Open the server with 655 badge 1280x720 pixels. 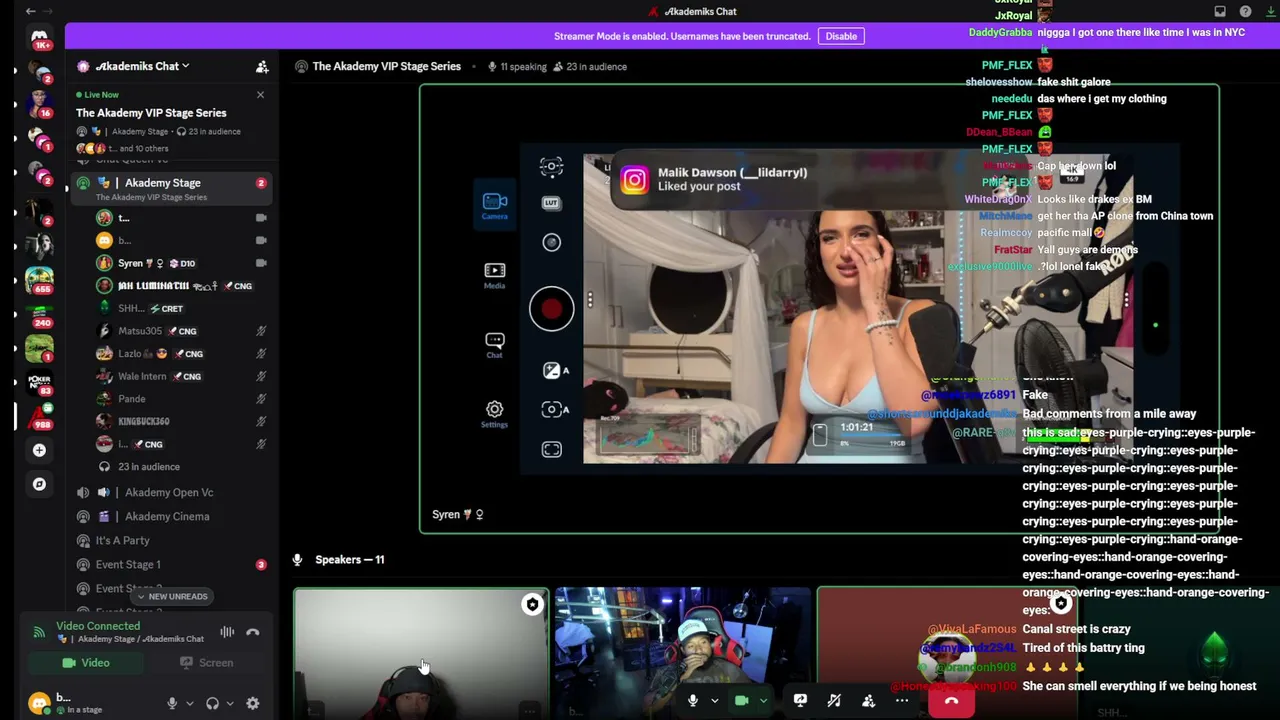(39, 279)
